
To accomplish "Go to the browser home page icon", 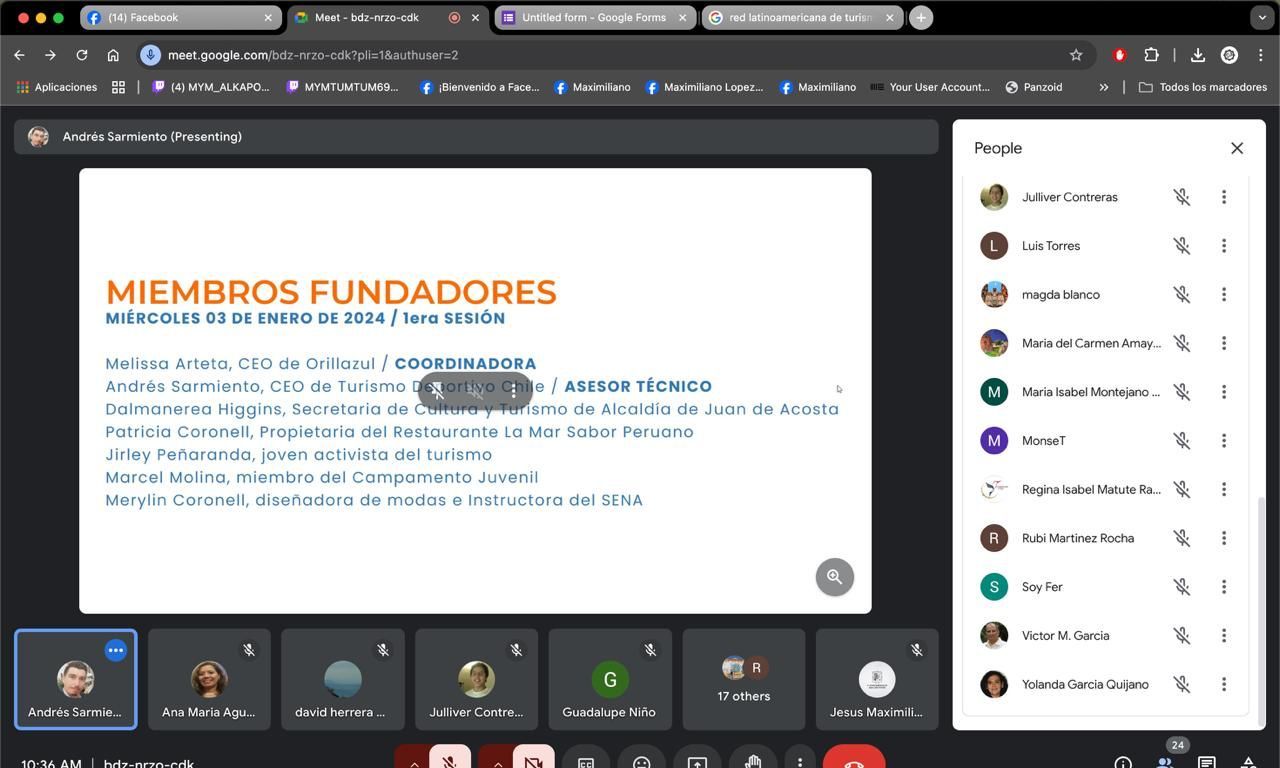I will click(113, 55).
